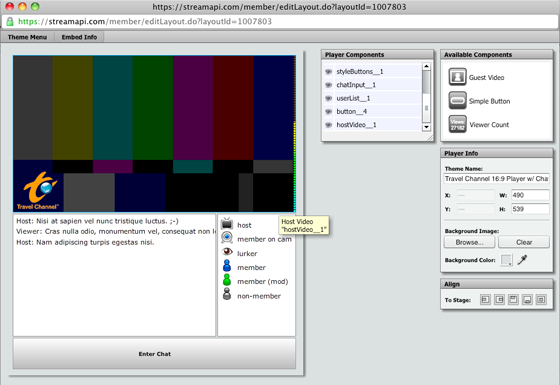The width and height of the screenshot is (560, 385).
Task: Click the 'member on cam' text
Action: pyautogui.click(x=264, y=239)
